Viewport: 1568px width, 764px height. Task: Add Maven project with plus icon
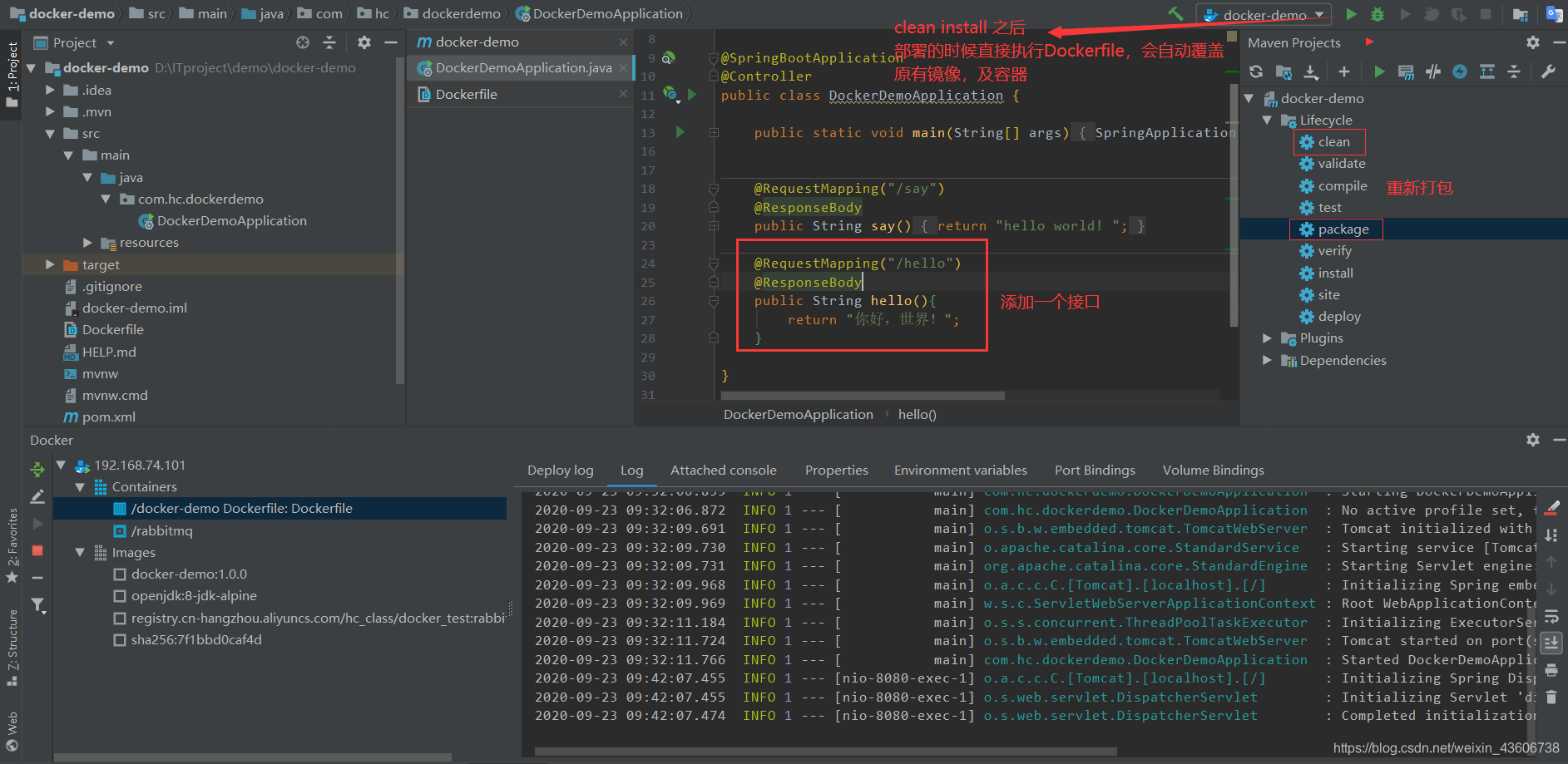pos(1343,72)
